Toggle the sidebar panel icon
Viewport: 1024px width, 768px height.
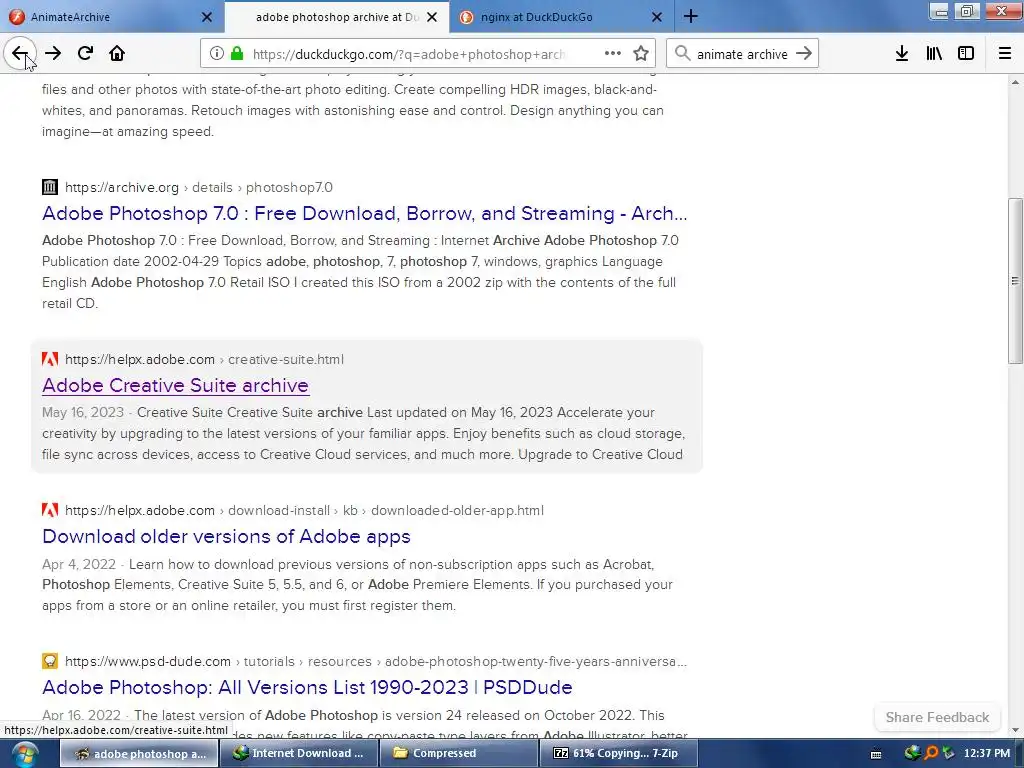coord(966,54)
